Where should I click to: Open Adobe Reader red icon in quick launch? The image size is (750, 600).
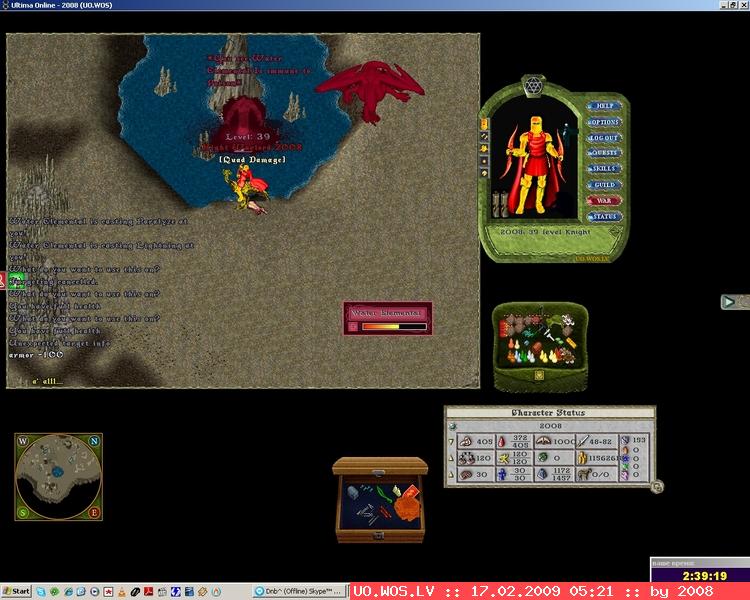pyautogui.click(x=149, y=592)
